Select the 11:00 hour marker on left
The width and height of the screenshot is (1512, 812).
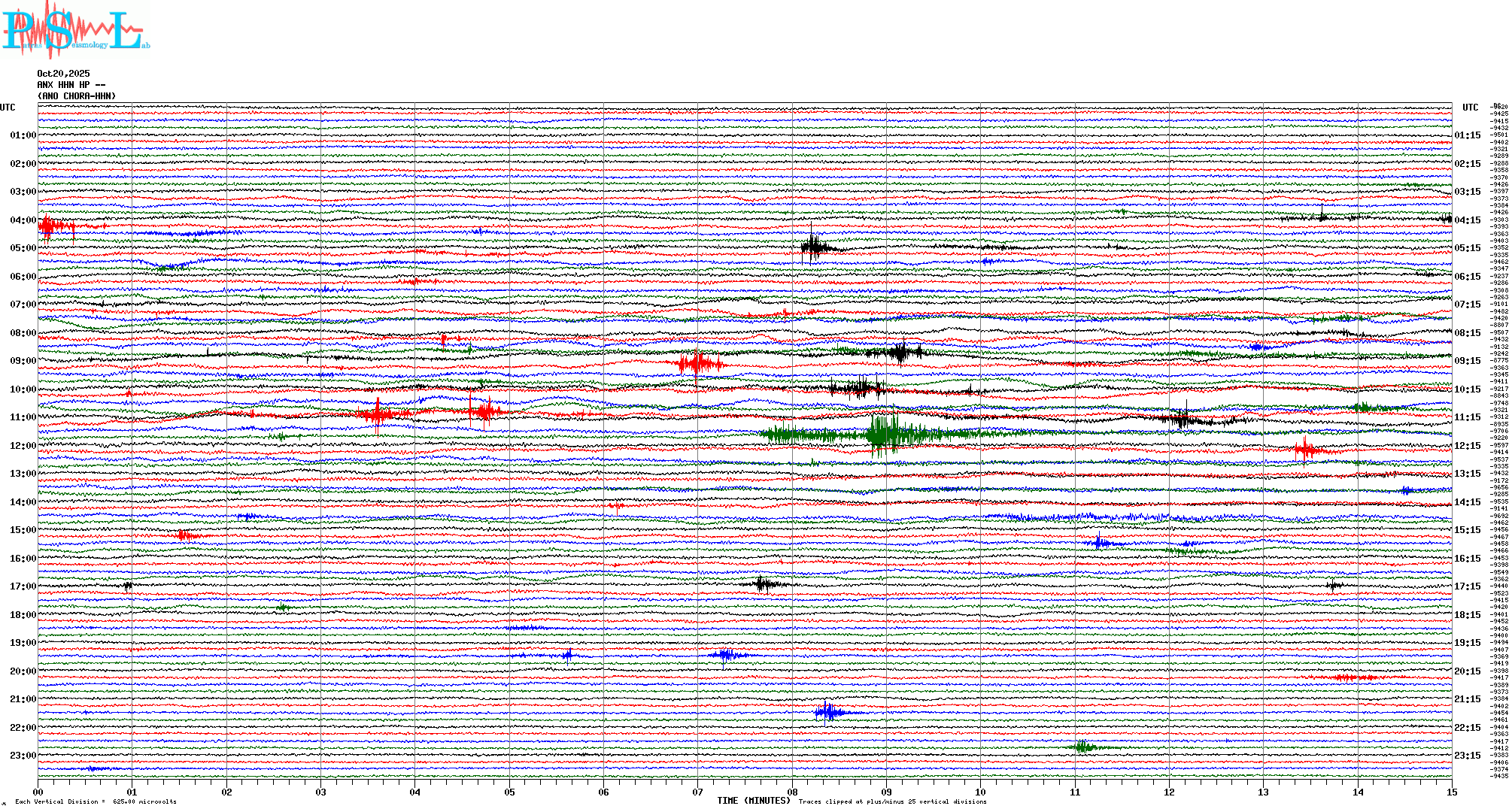[x=23, y=417]
